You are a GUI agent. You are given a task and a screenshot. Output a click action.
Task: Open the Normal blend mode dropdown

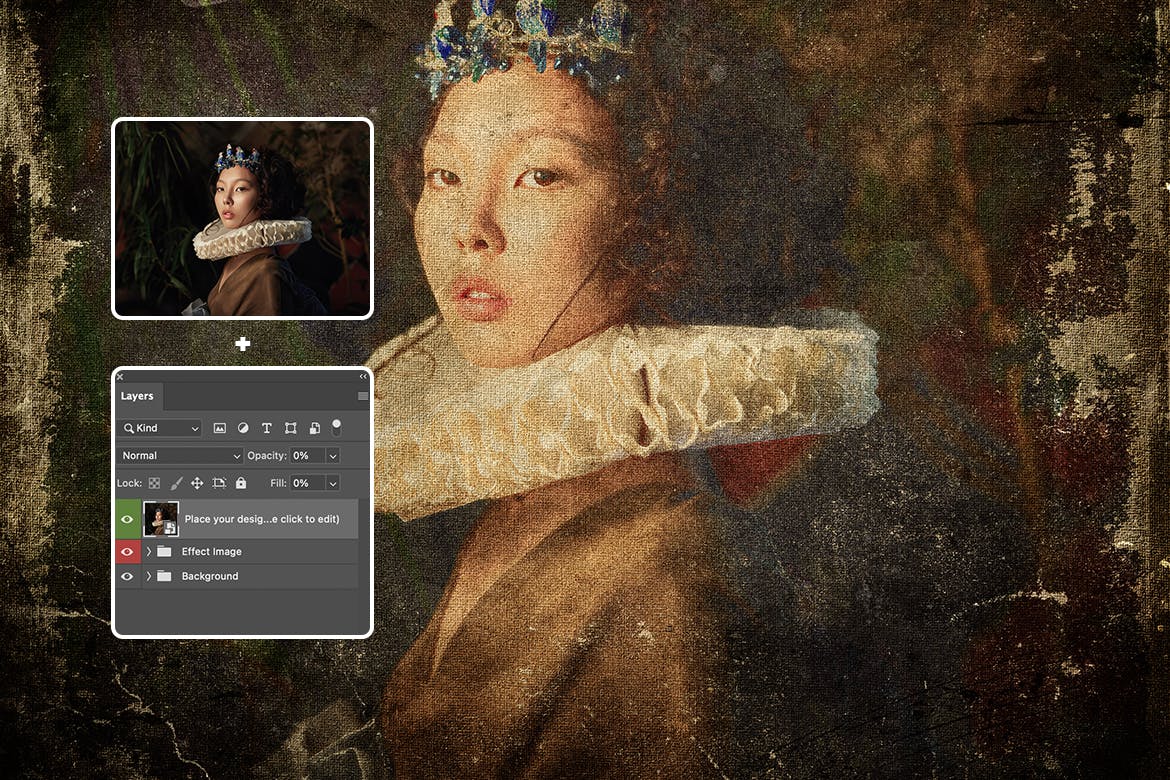tap(180, 456)
